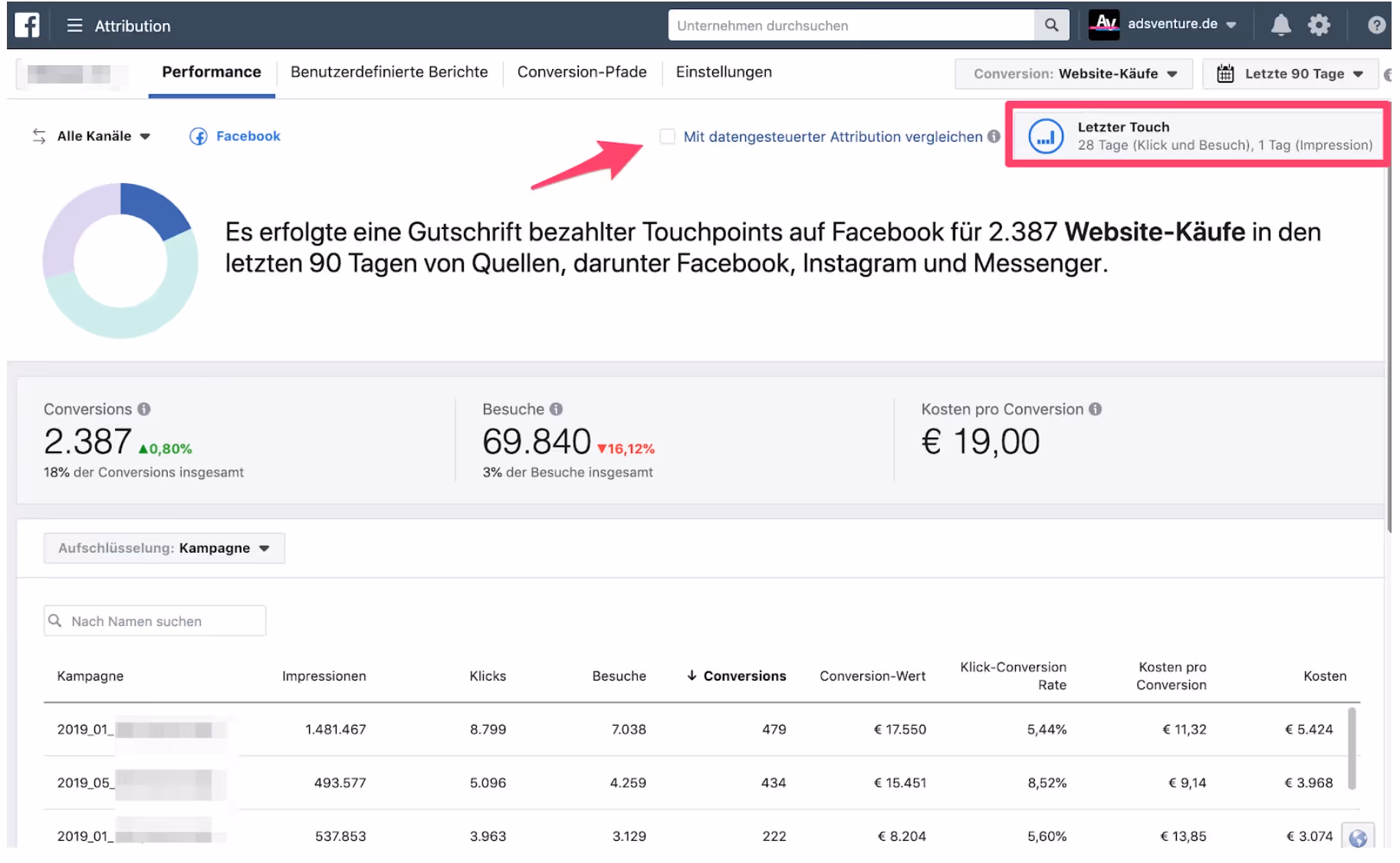Click the campaign table vertical scrollbar

(x=1352, y=749)
